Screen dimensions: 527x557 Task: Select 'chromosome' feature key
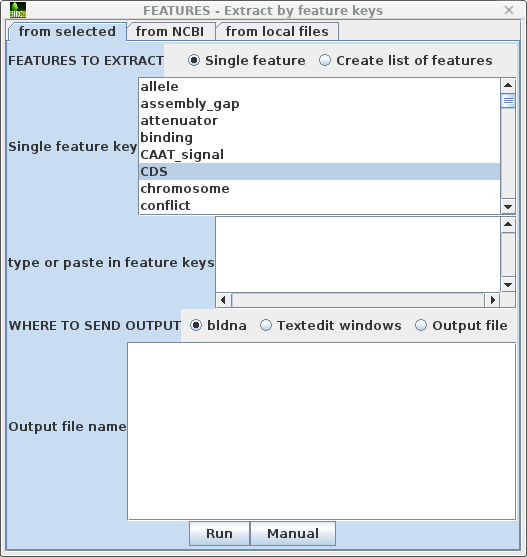(319, 189)
